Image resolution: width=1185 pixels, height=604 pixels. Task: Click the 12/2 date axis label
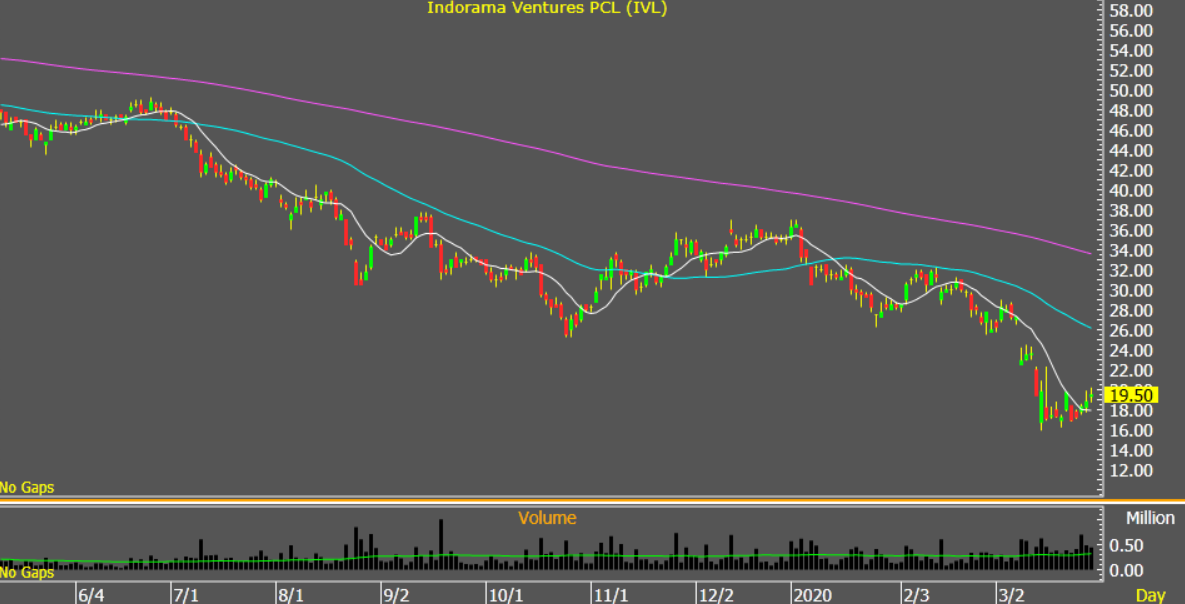tap(716, 595)
